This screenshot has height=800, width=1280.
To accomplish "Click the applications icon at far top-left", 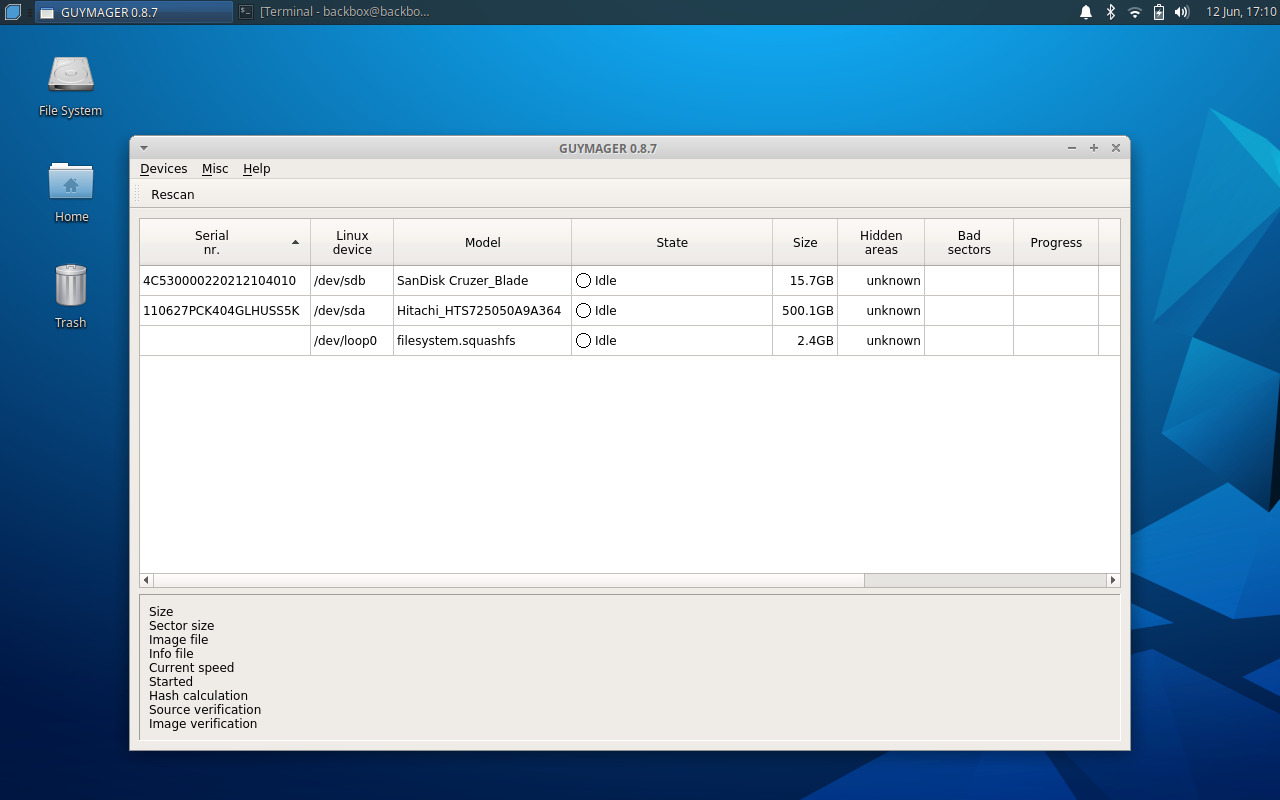I will pos(11,12).
